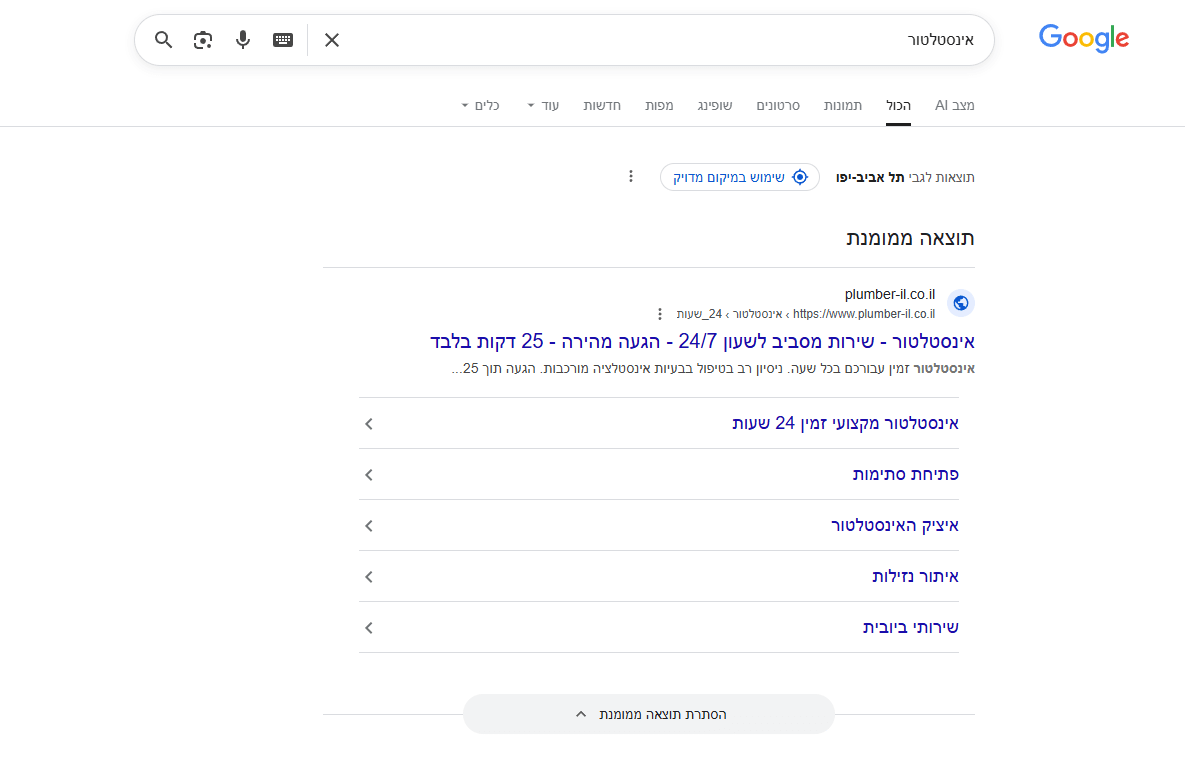This screenshot has width=1185, height=757.
Task: Collapse with 'הסתרת תוצאה ממומנת' button
Action: point(648,714)
